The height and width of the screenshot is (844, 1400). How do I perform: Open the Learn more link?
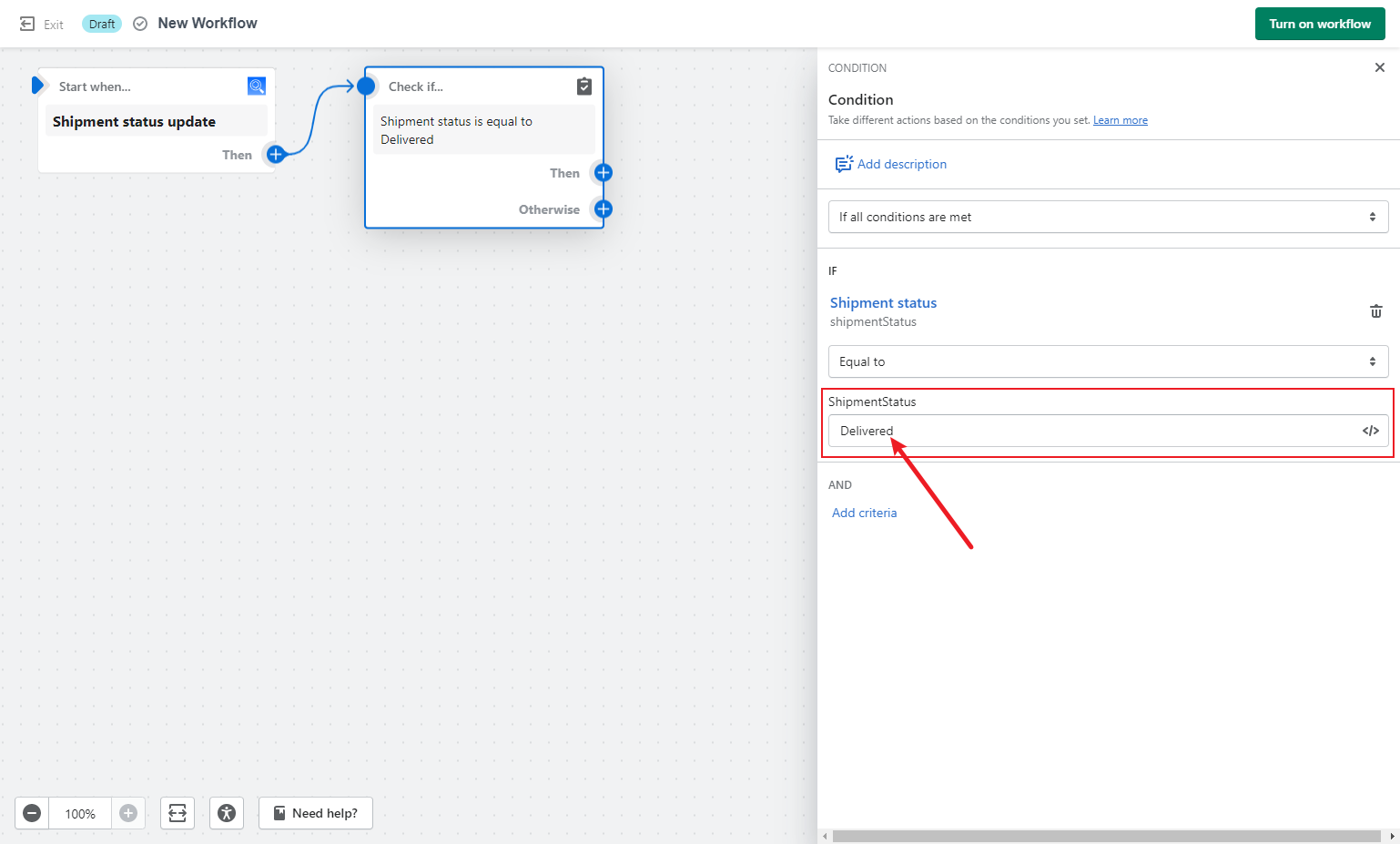coord(1120,120)
